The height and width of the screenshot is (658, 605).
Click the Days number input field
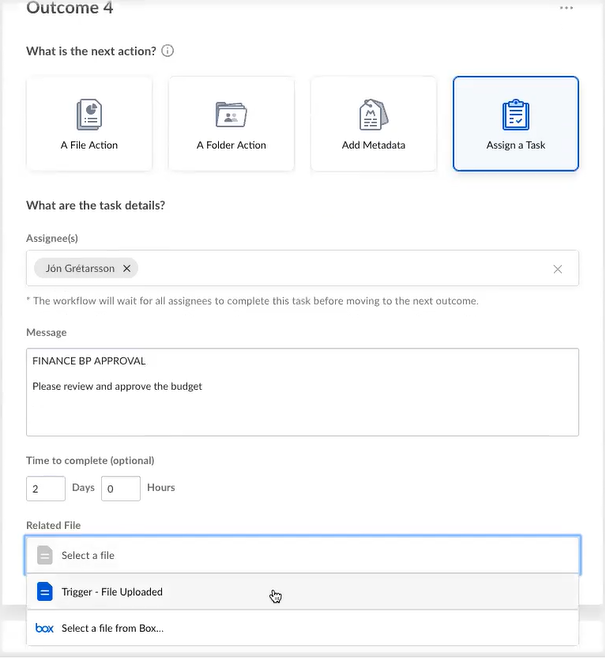(x=46, y=488)
